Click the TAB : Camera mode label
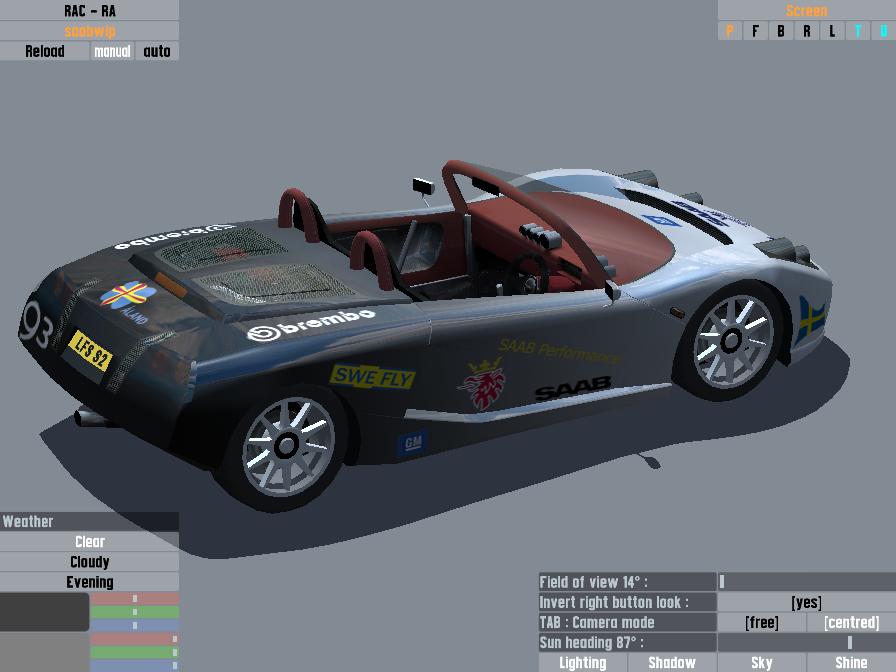This screenshot has height=672, width=896. coord(627,622)
